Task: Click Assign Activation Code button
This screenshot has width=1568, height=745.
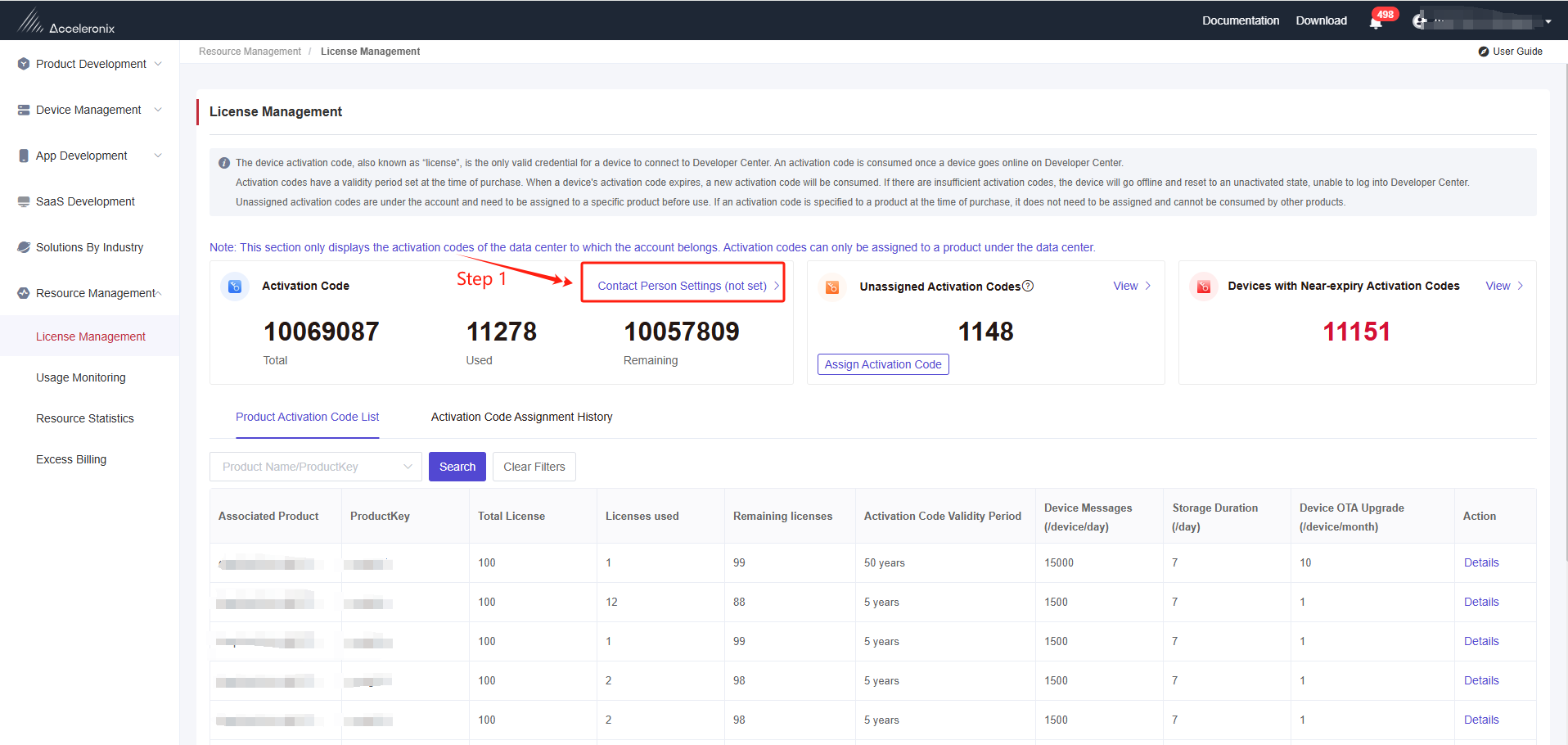Action: (883, 364)
